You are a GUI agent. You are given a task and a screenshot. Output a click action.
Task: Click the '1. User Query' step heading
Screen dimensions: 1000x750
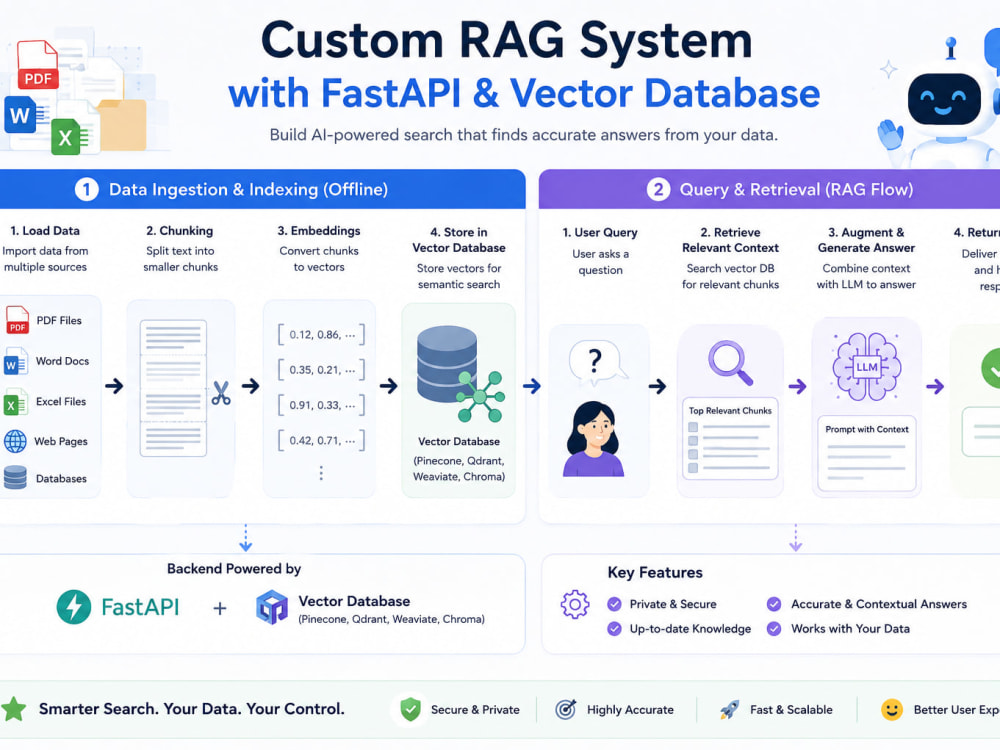coord(600,233)
